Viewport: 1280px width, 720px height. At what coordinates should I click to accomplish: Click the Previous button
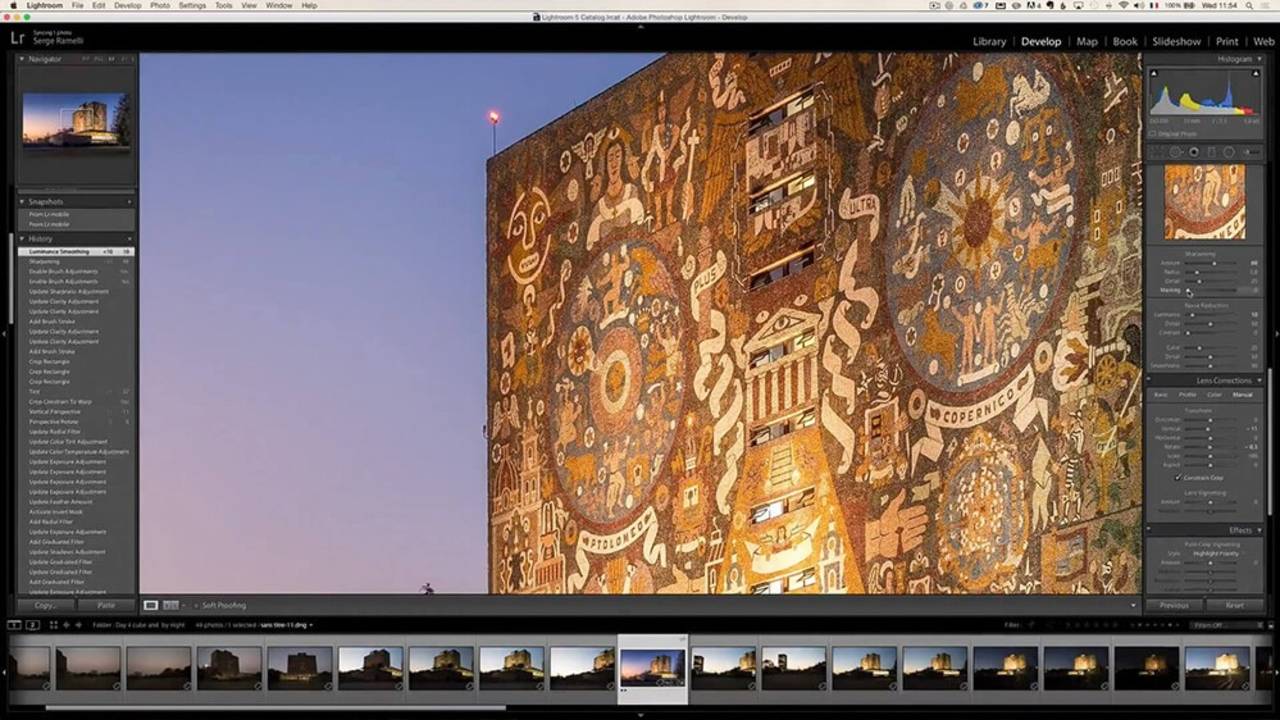coord(1174,605)
